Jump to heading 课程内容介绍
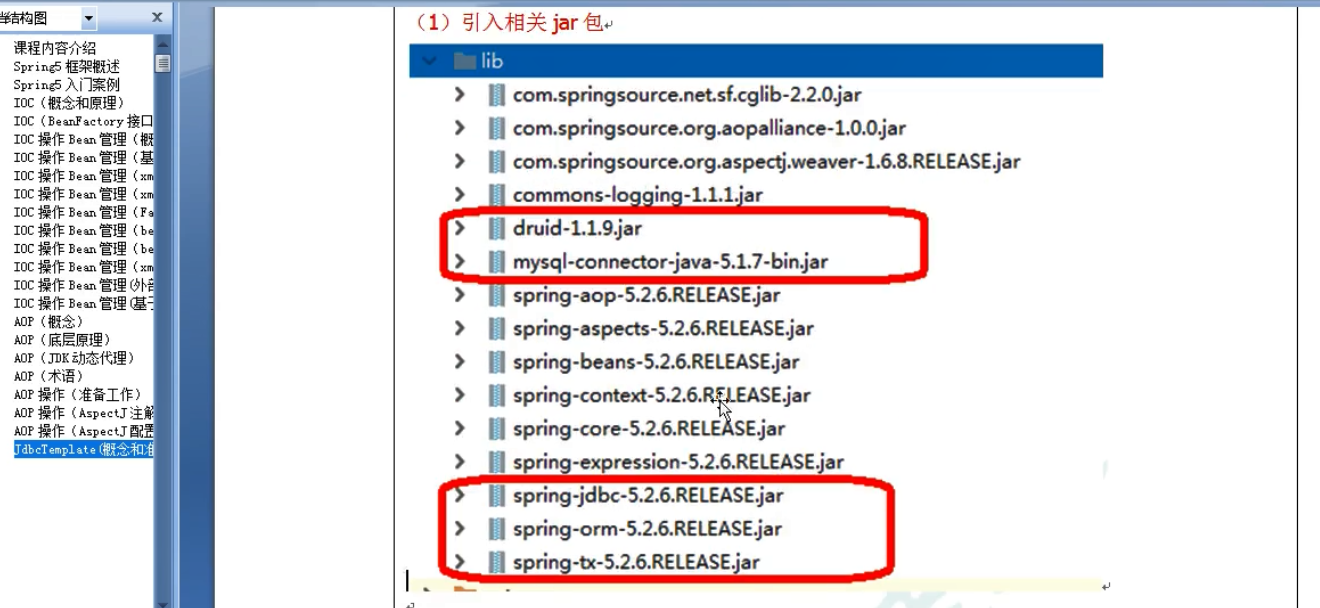Viewport: 1320px width, 608px height. pos(55,48)
